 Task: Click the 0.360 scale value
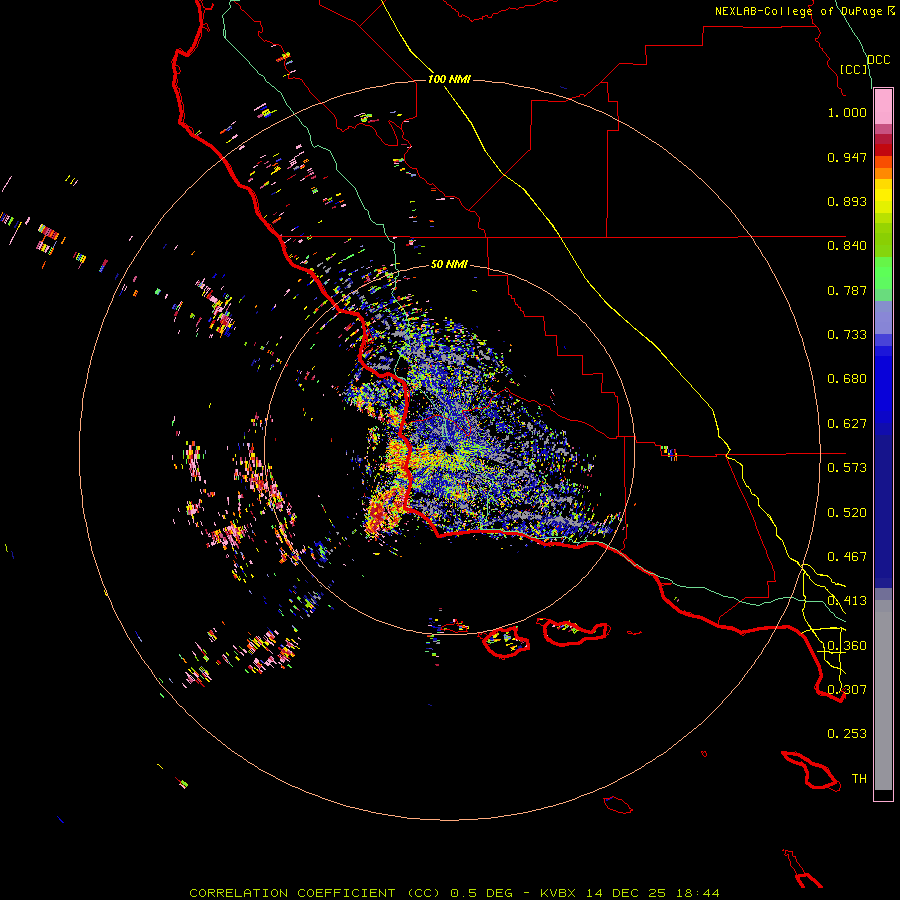[x=847, y=646]
